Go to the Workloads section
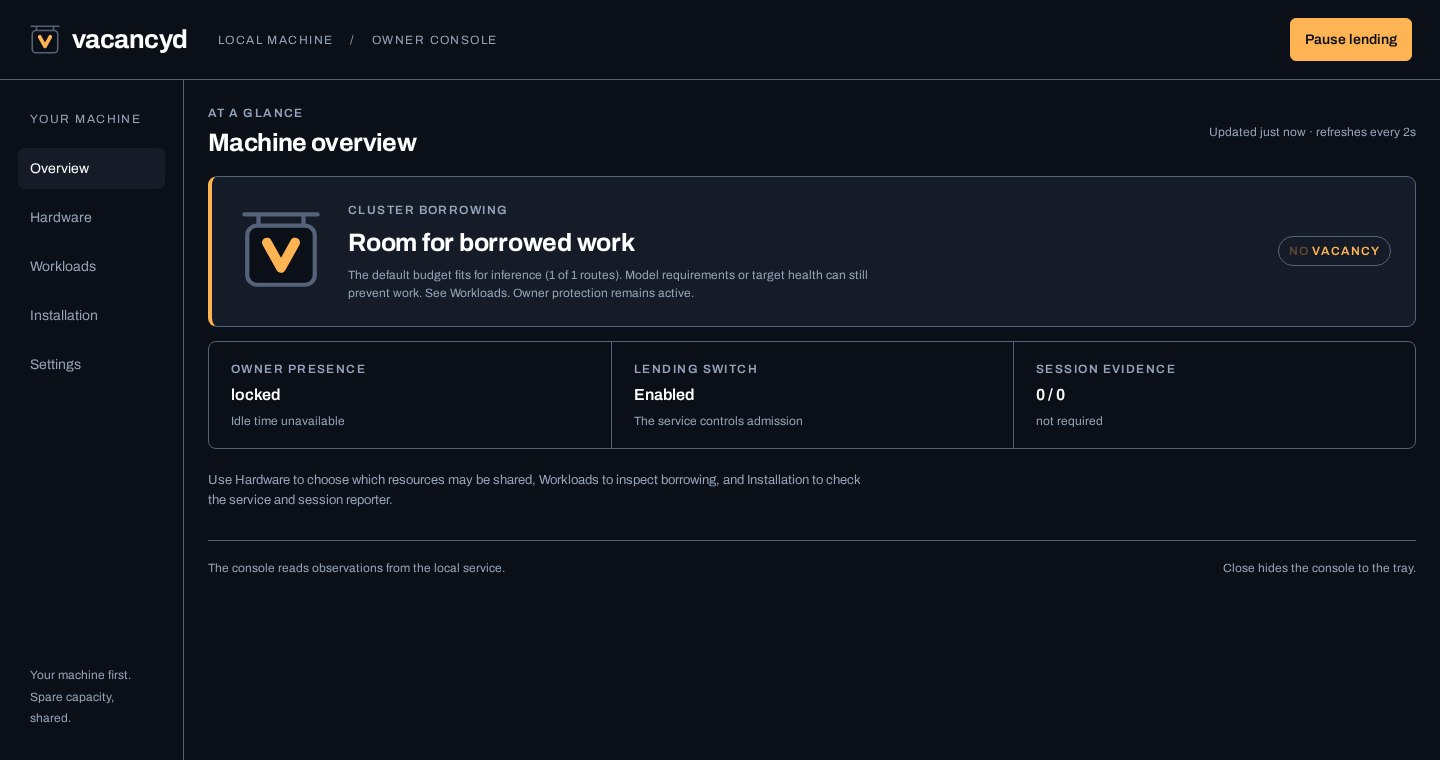Viewport: 1440px width, 760px height. tap(91, 266)
